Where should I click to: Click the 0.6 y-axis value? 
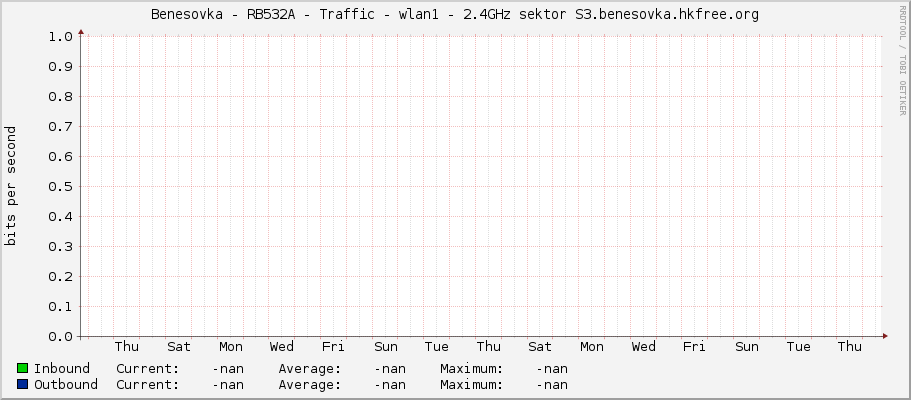pyautogui.click(x=60, y=156)
